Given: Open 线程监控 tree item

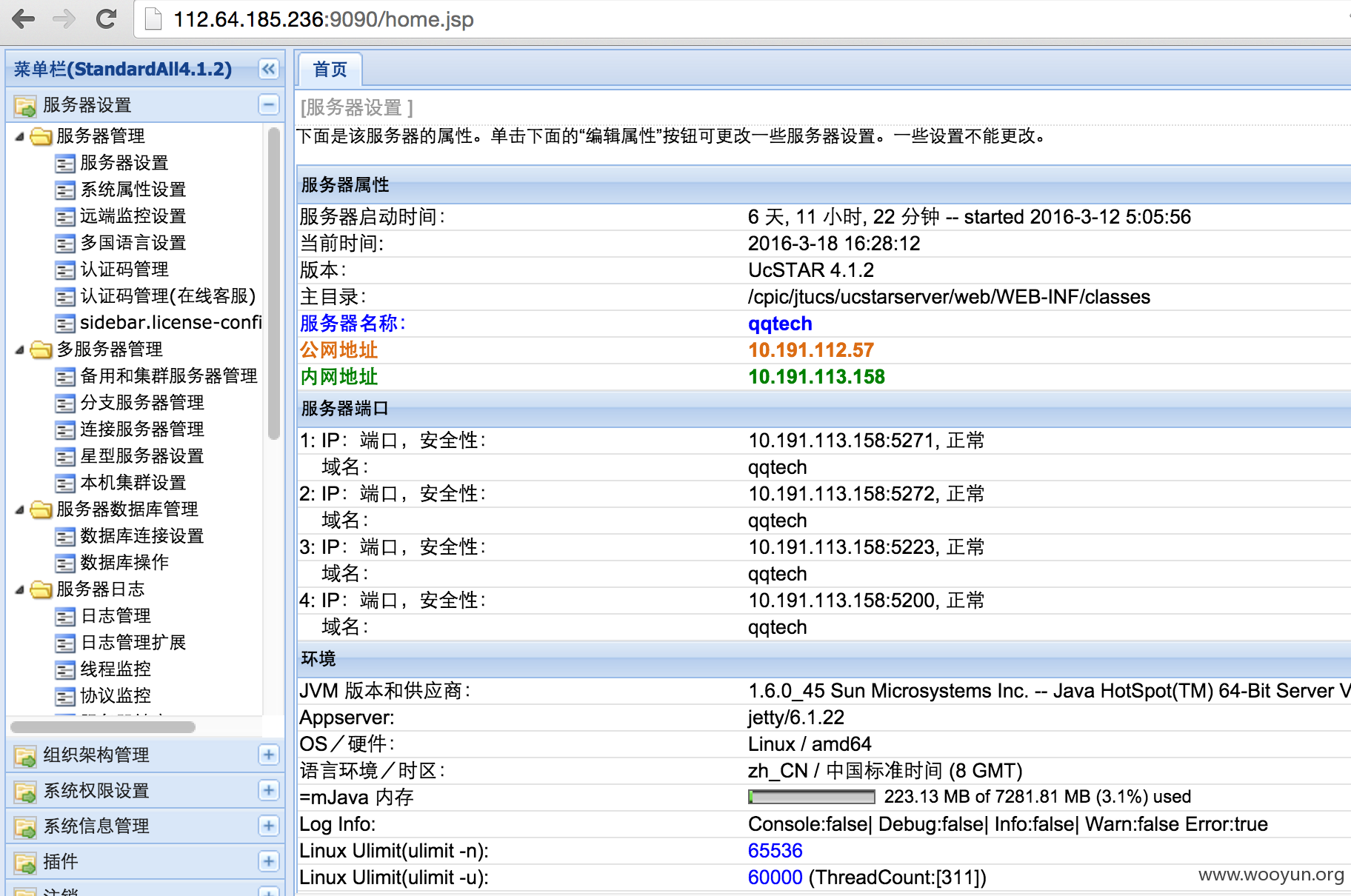Looking at the screenshot, I should (x=116, y=669).
